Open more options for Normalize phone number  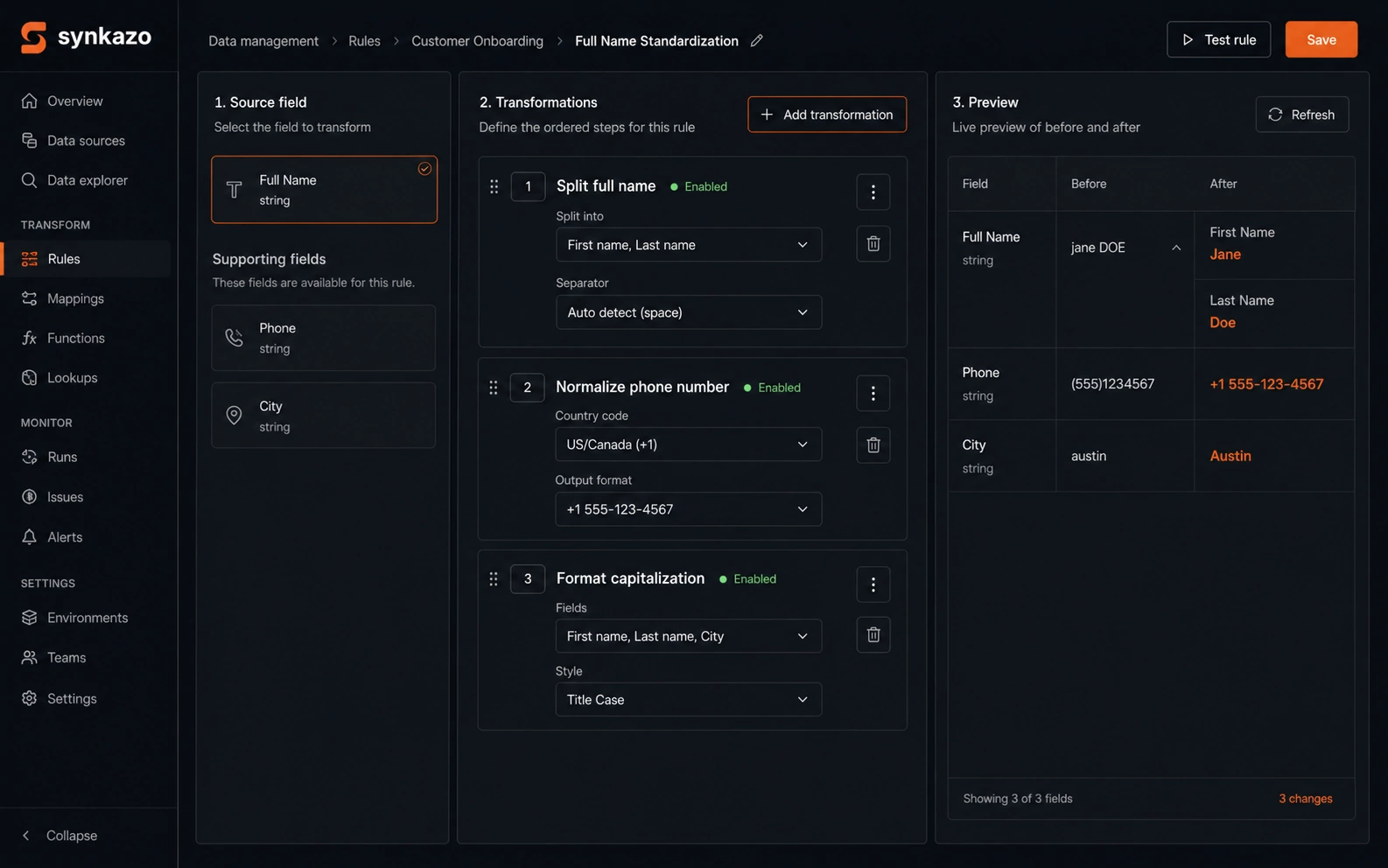coord(873,394)
